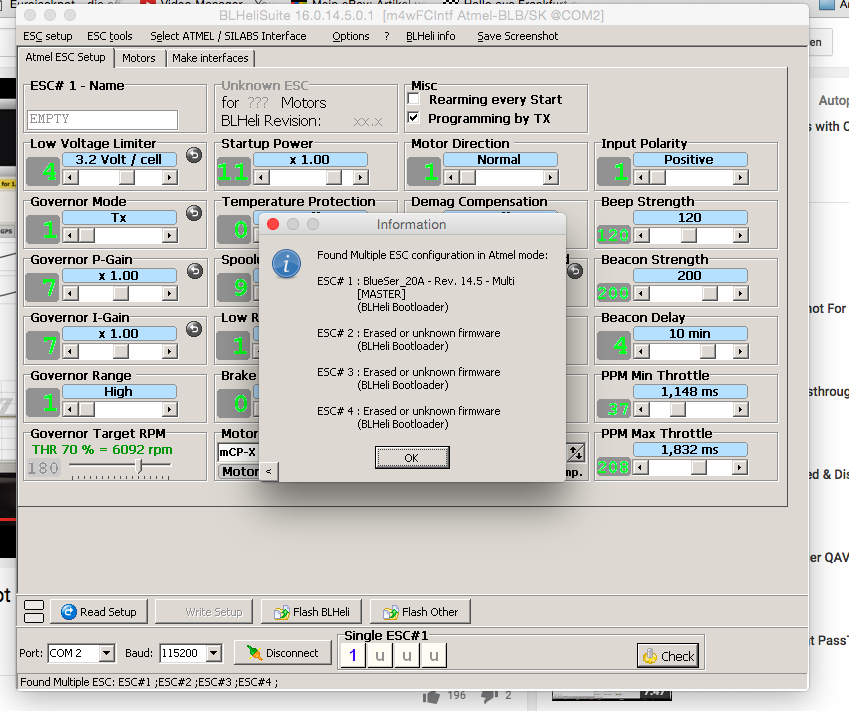Decrease Startup Power with left arrow

262,177
